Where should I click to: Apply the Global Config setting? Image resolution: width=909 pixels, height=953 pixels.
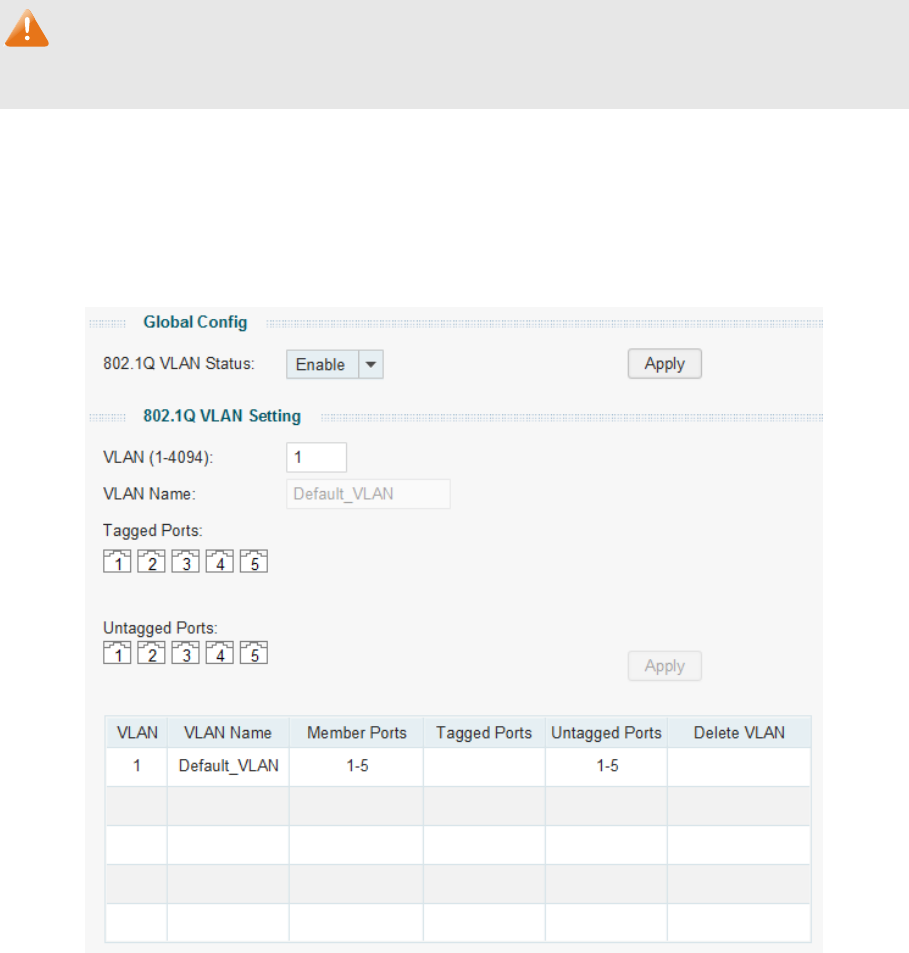665,363
